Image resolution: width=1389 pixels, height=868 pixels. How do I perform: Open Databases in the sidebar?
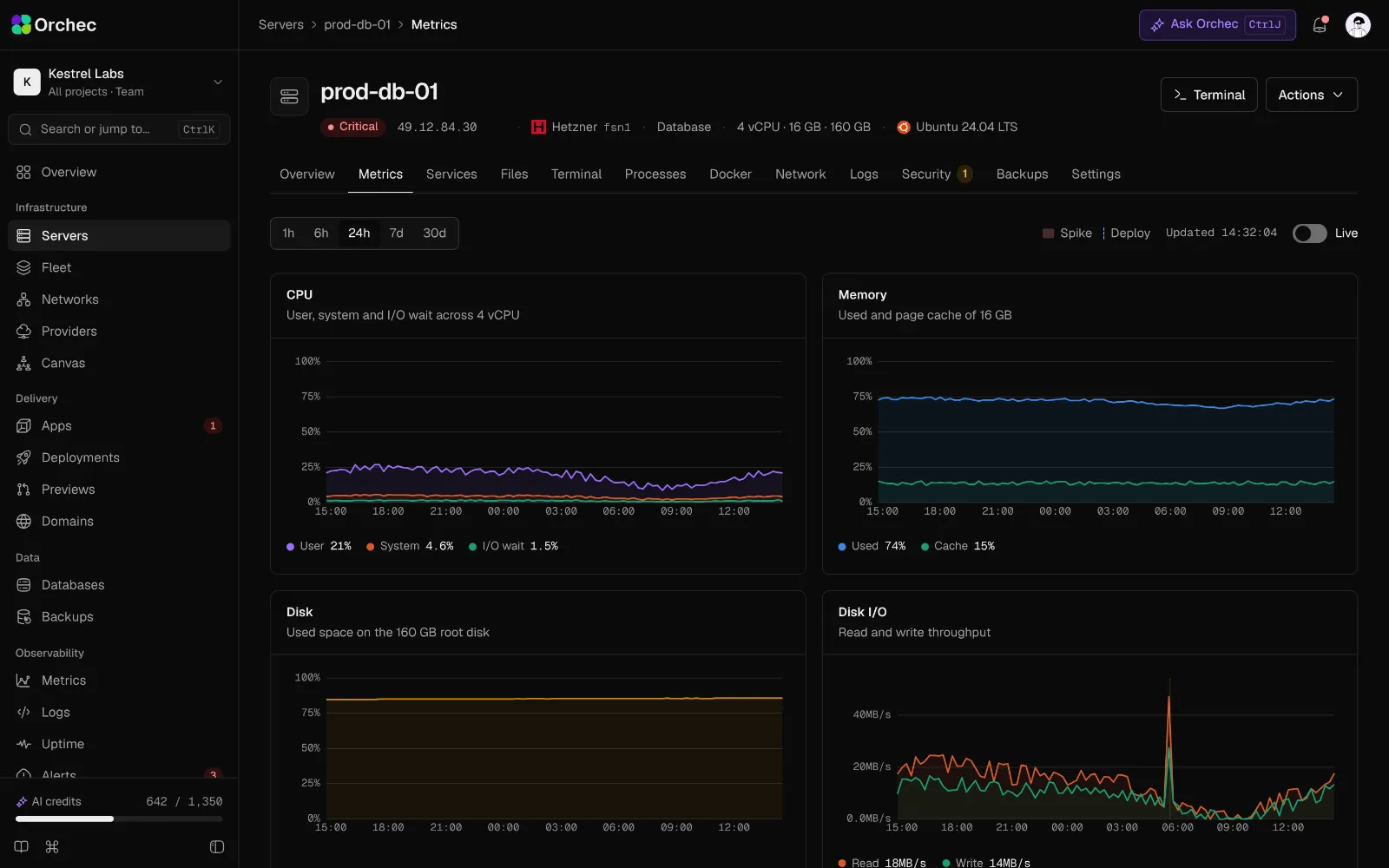pos(119,585)
